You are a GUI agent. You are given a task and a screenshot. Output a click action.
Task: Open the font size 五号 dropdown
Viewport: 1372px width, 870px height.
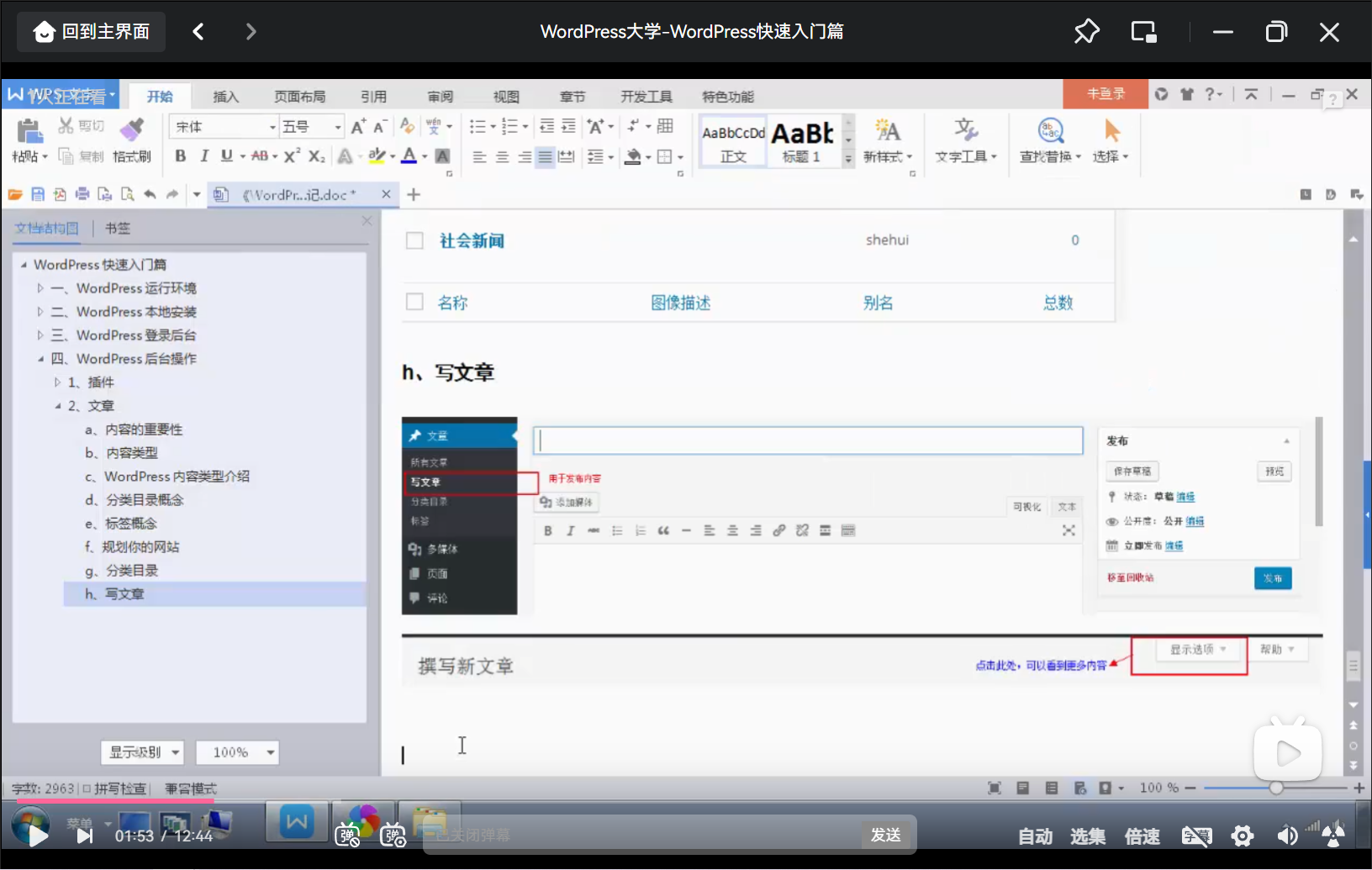338,127
